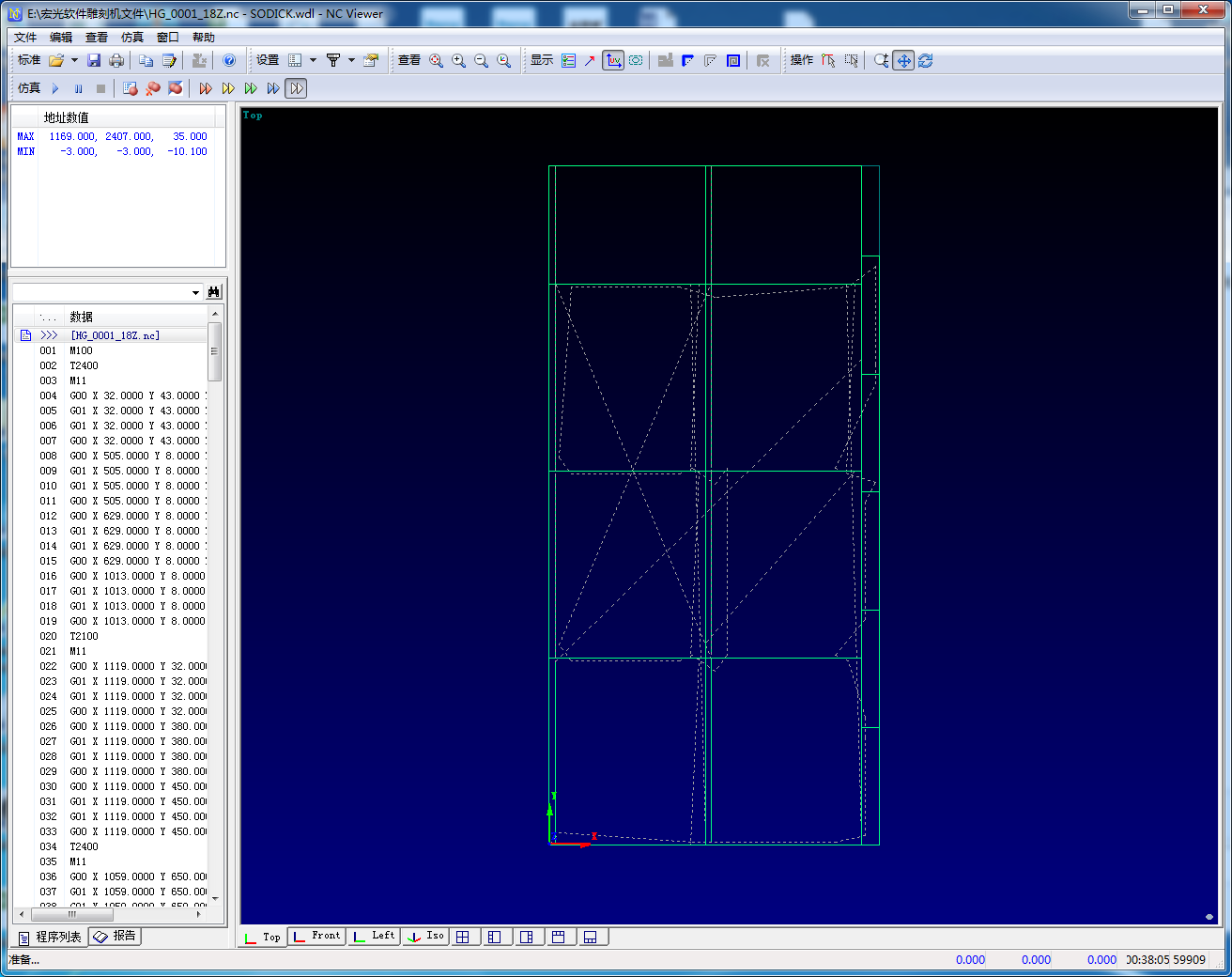Copy with the duplicate pages icon
This screenshot has height=977, width=1232.
click(x=146, y=60)
